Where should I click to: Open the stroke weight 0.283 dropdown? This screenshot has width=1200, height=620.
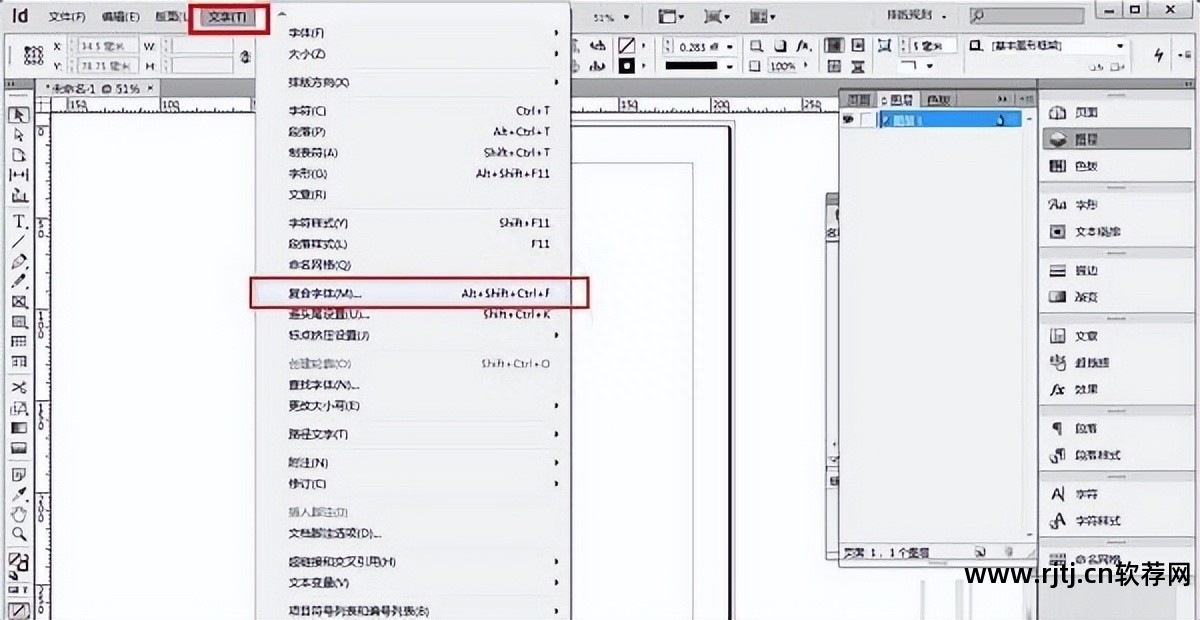(730, 47)
